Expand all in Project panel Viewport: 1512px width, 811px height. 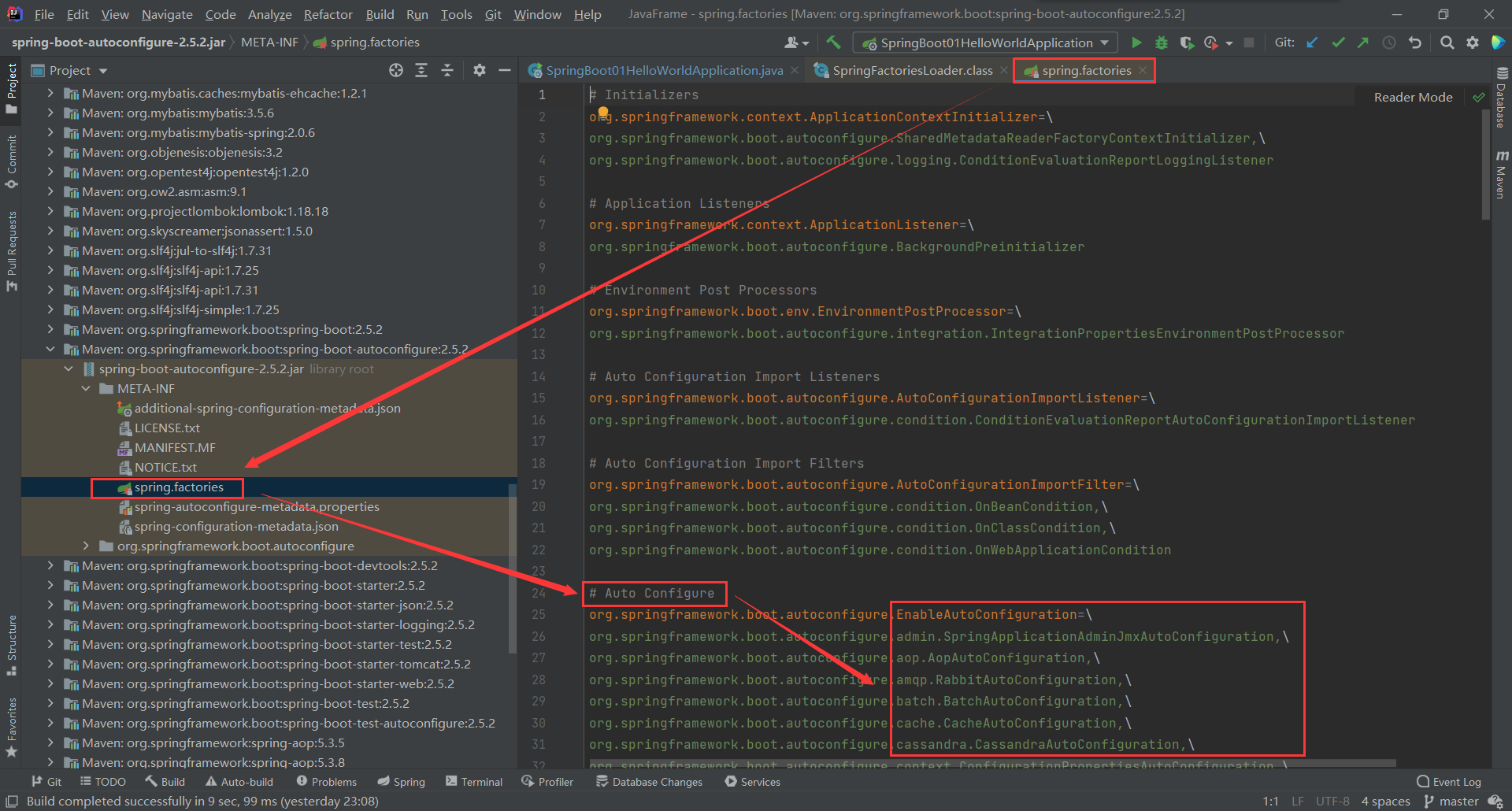click(x=421, y=70)
